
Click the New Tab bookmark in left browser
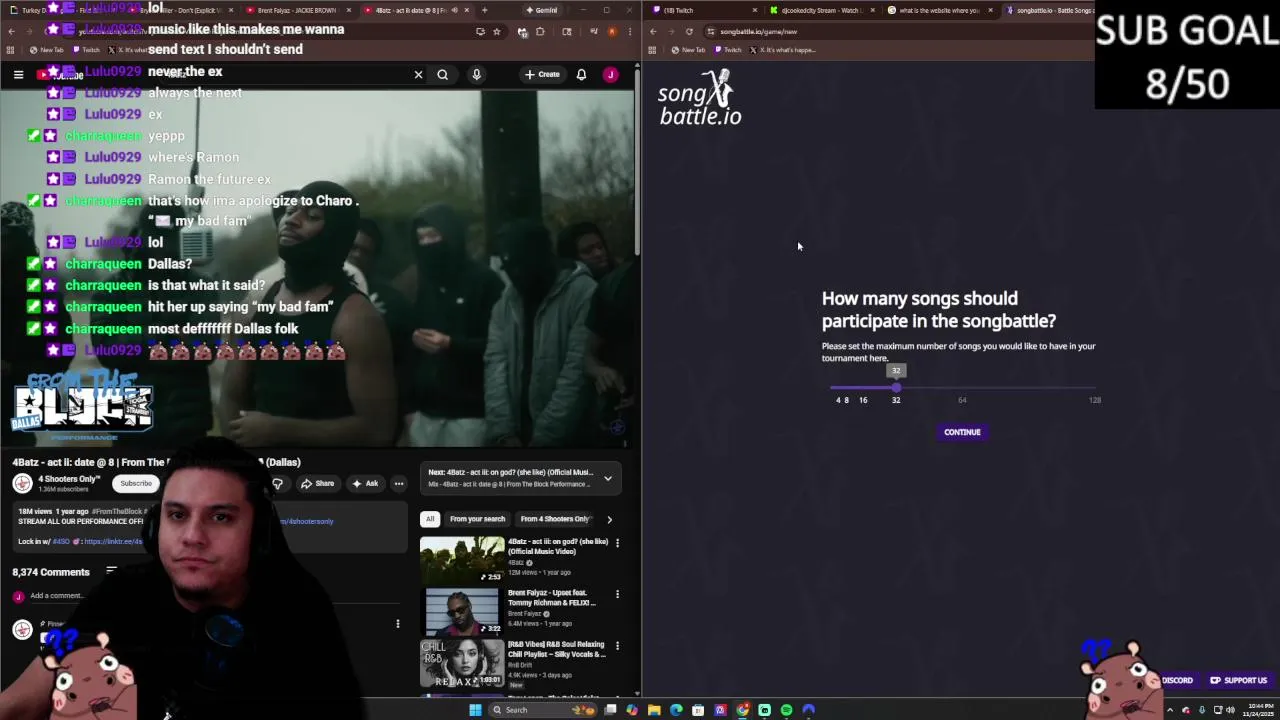coord(46,50)
